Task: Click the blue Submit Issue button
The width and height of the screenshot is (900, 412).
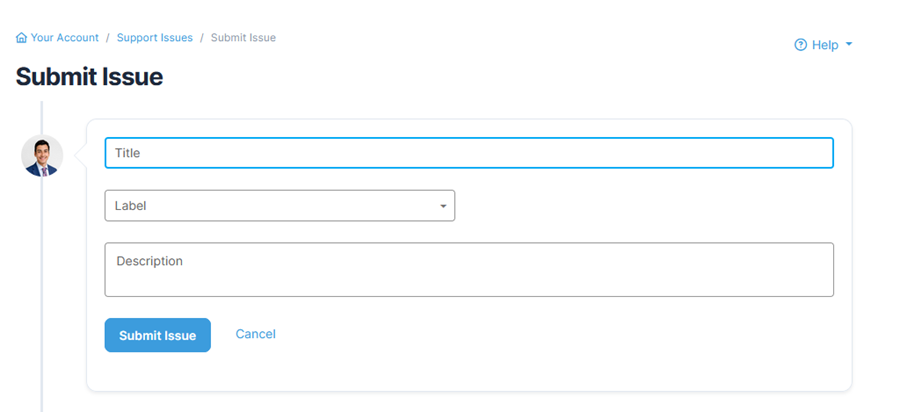Action: 157,335
